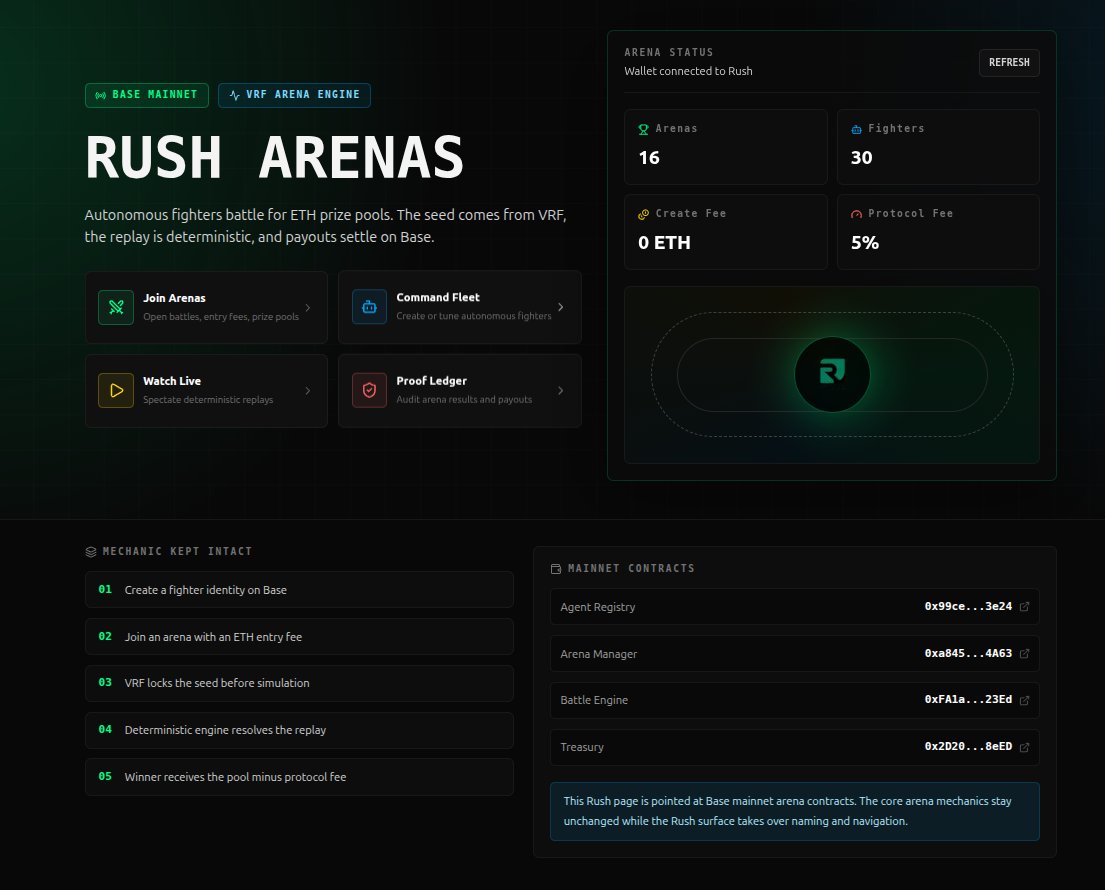Click the Create Fee value 0 ETH
This screenshot has height=890, width=1105.
pos(664,243)
